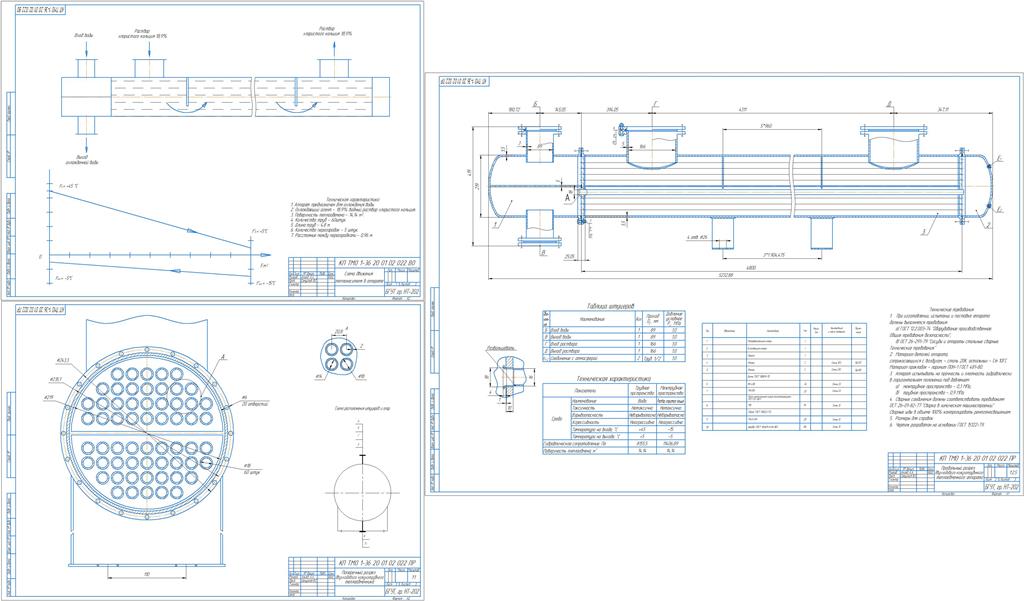The width and height of the screenshot is (1024, 601).
Task: Click the heat exchange surface row in characteristics table
Action: pyautogui.click(x=614, y=451)
